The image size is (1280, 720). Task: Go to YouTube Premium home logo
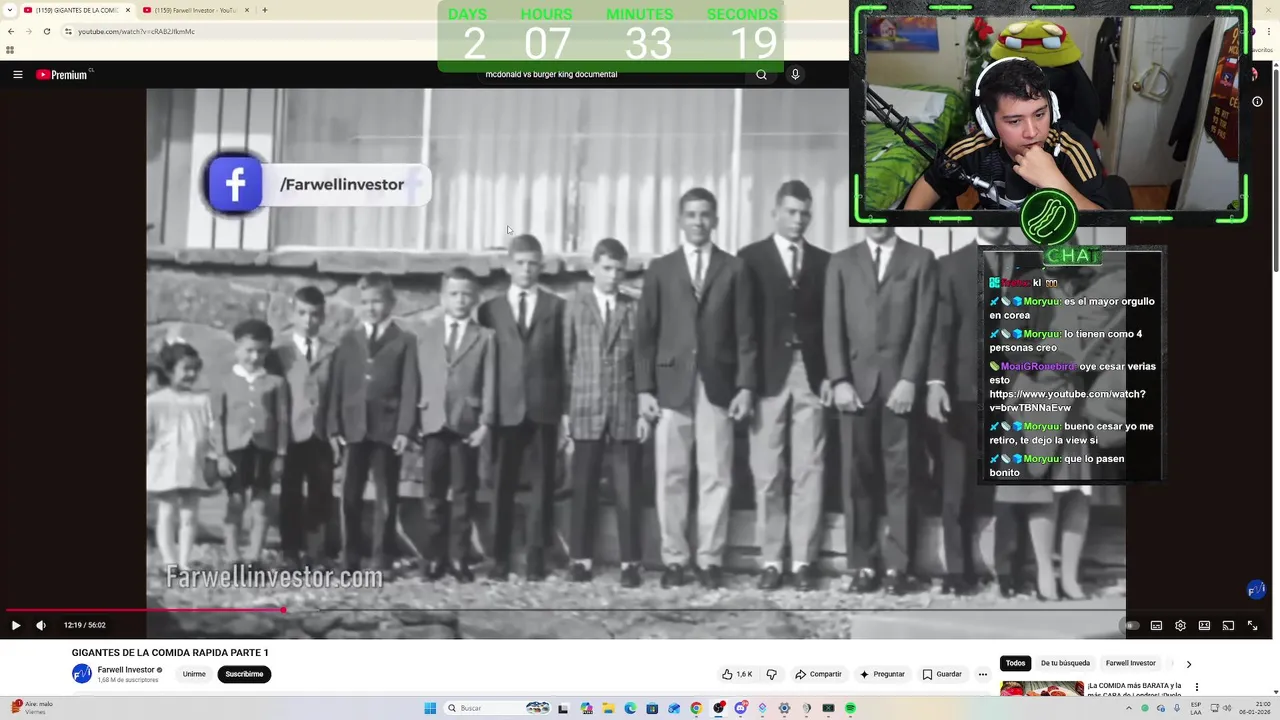click(62, 74)
